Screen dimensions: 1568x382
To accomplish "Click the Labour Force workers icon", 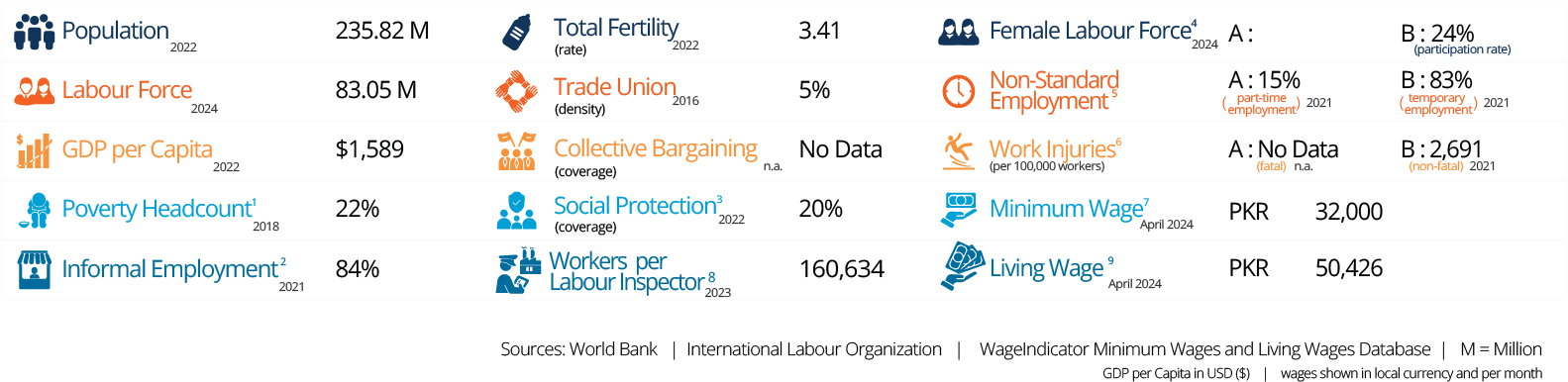I will coord(34,91).
